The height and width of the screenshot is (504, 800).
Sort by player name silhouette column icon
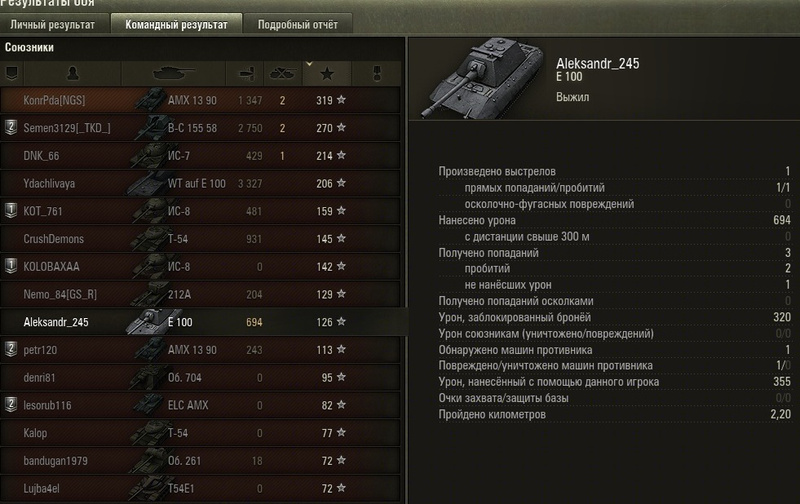tap(72, 74)
